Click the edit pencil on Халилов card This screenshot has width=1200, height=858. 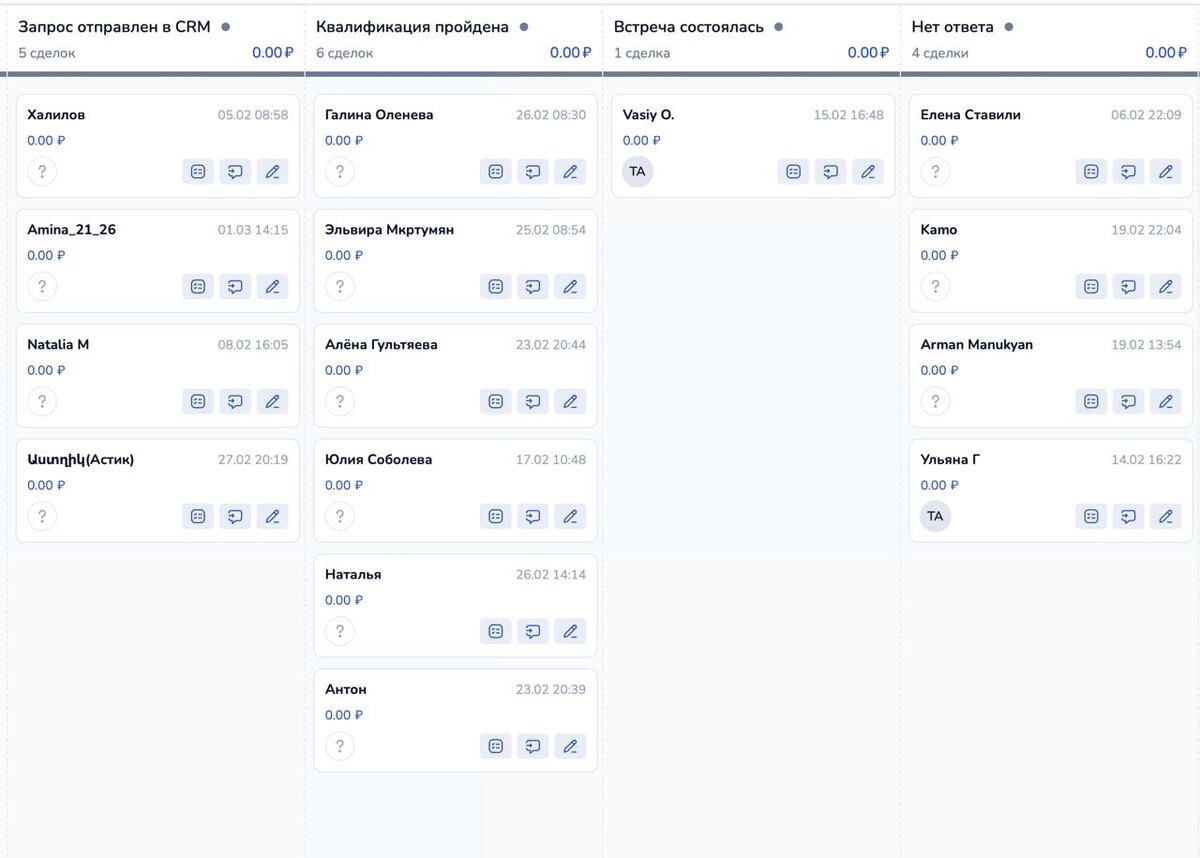[x=272, y=172]
